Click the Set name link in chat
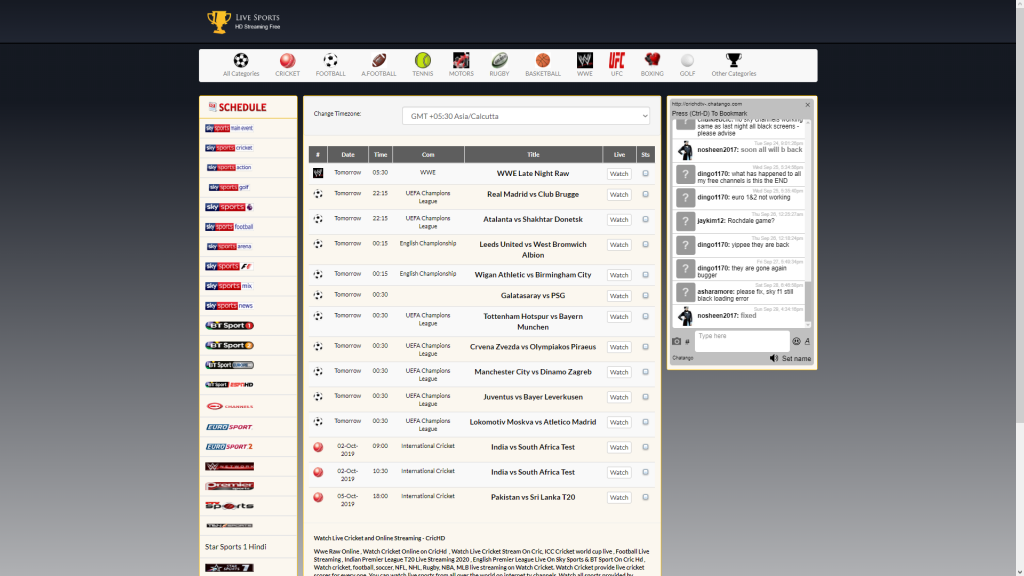This screenshot has width=1024, height=576. (x=796, y=359)
